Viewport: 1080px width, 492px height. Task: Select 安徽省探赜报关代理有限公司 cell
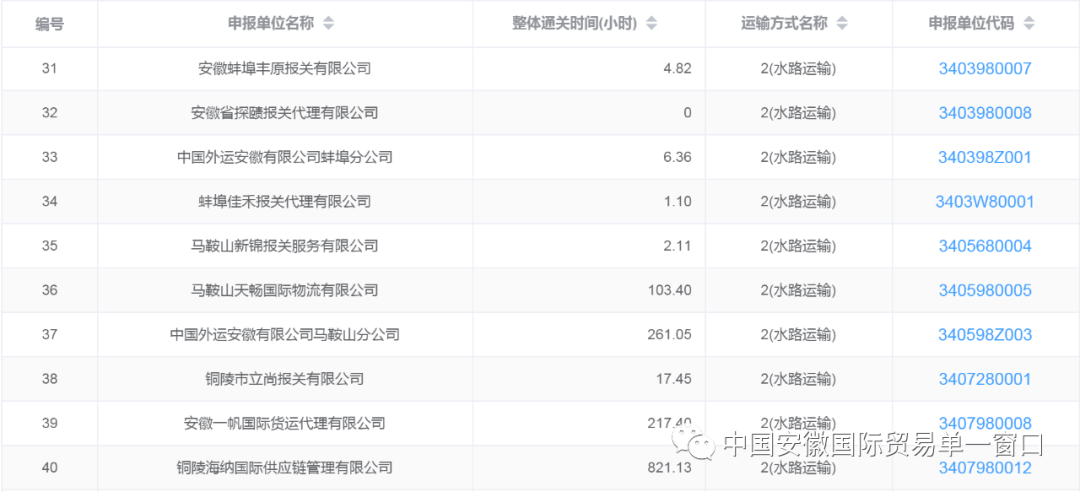tap(284, 113)
